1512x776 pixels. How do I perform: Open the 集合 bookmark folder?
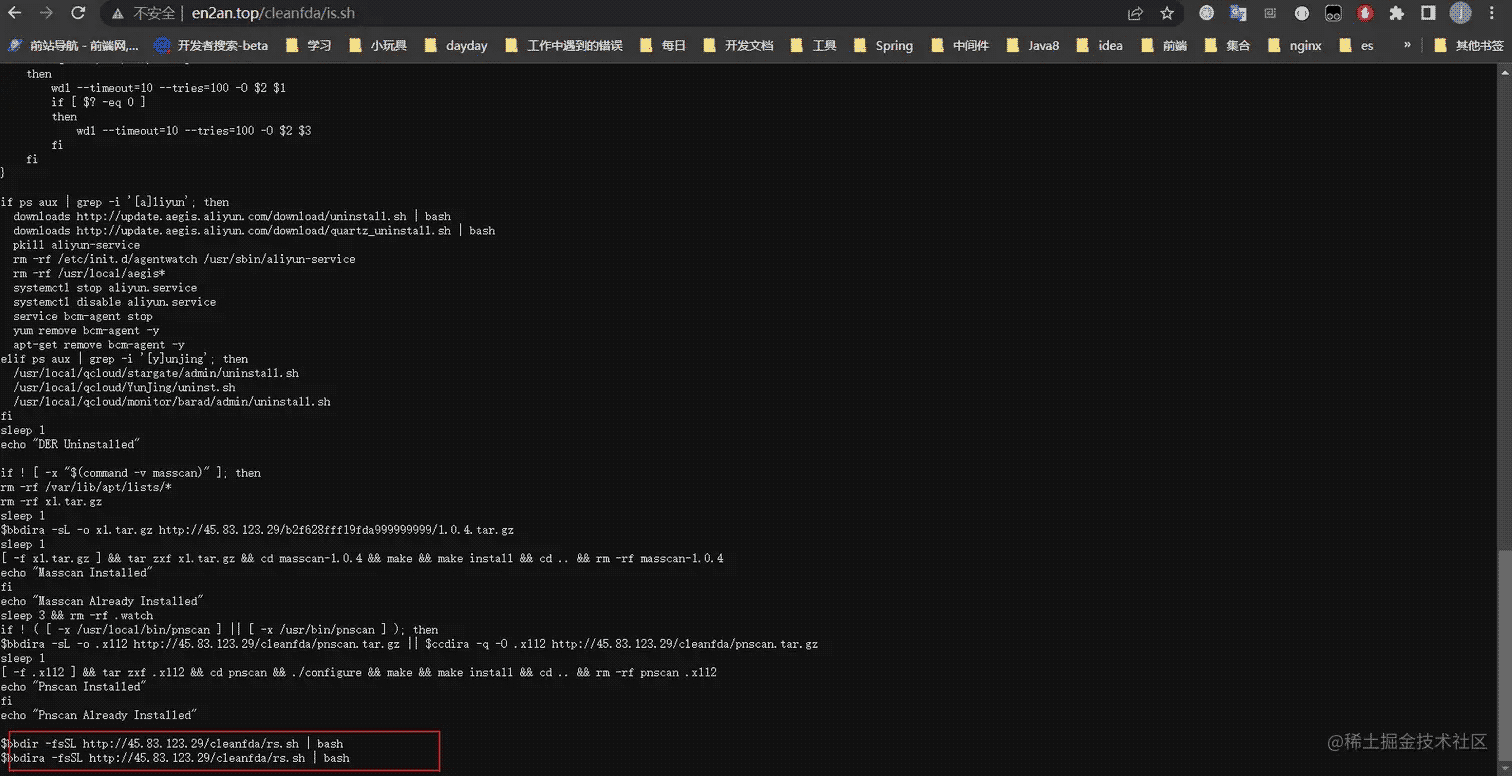point(1227,45)
